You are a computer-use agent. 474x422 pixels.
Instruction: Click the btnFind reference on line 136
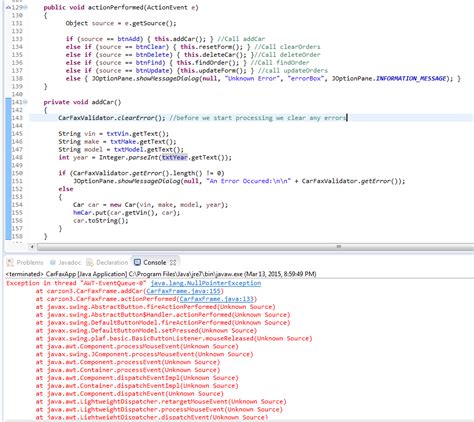(x=150, y=63)
